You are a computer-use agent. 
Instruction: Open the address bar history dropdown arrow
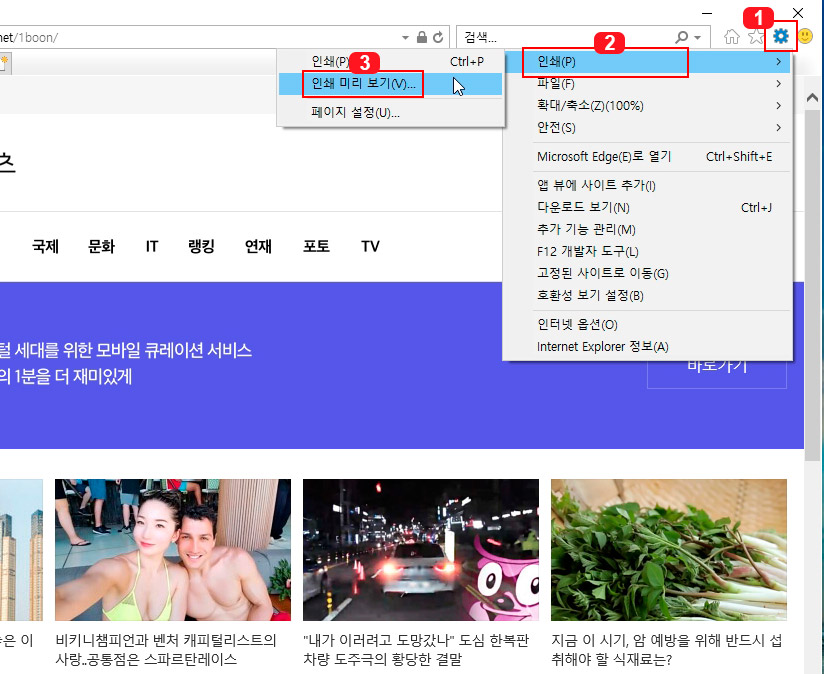(404, 36)
